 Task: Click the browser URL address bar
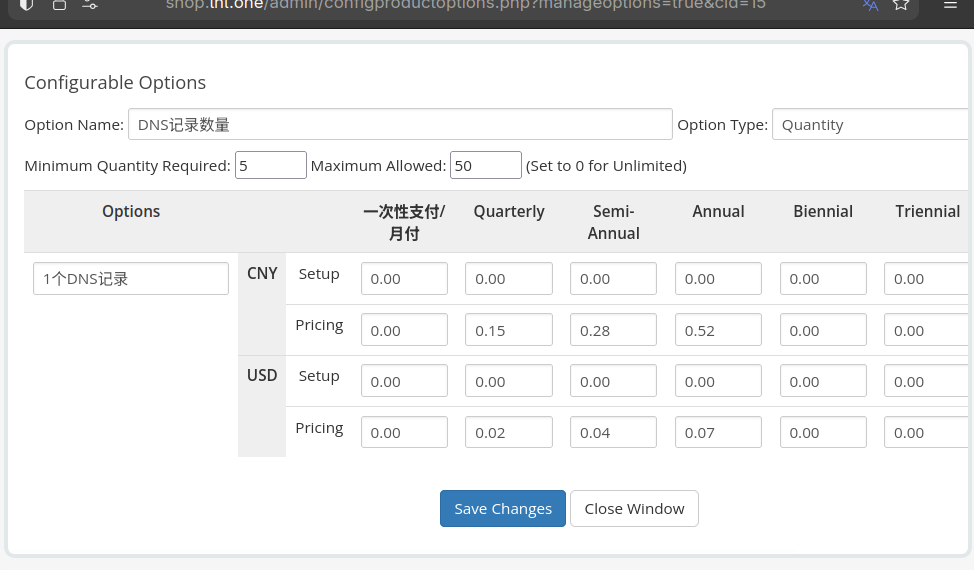coord(465,5)
